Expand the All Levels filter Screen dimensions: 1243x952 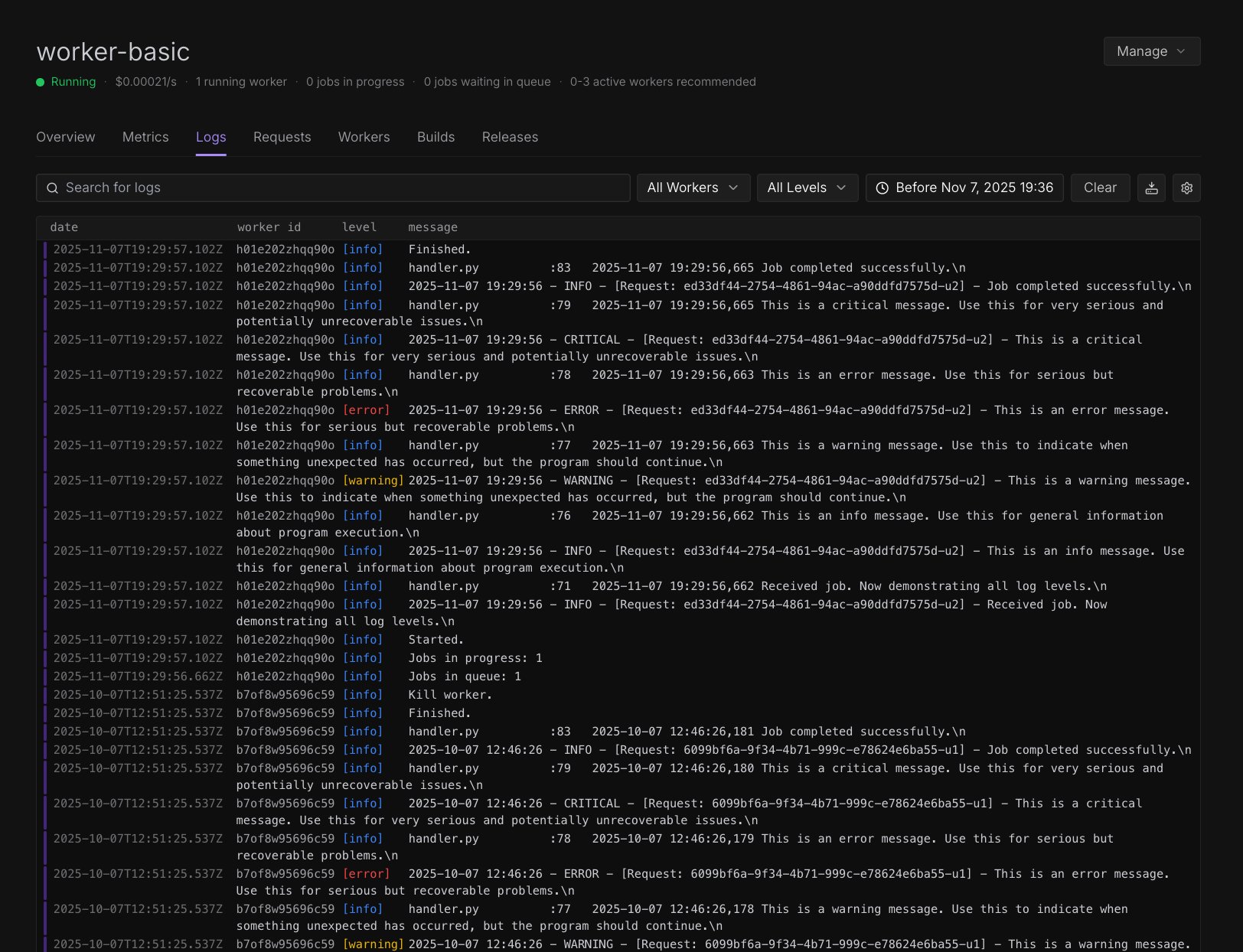coord(807,187)
